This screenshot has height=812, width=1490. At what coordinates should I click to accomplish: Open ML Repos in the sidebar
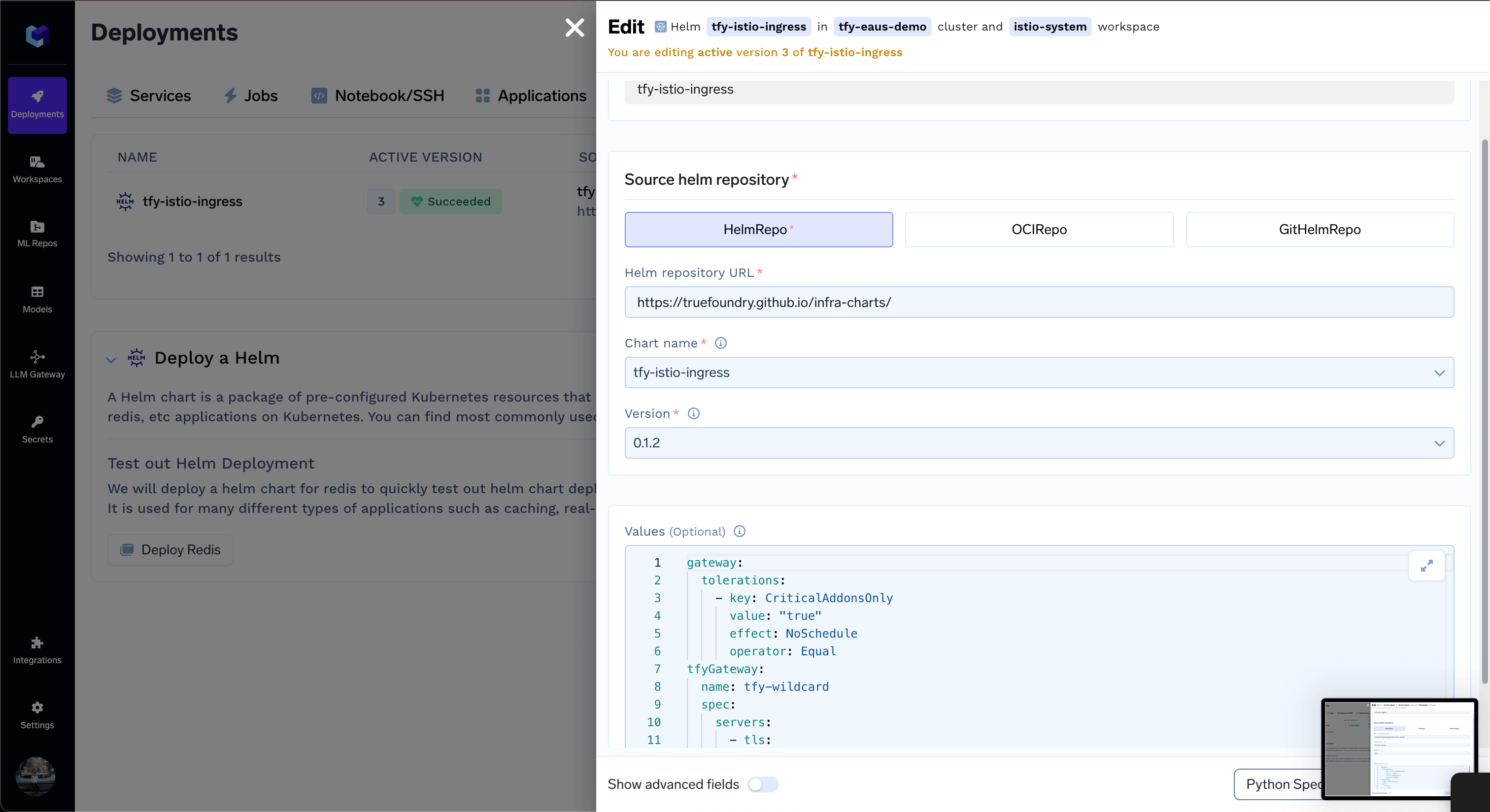point(37,234)
